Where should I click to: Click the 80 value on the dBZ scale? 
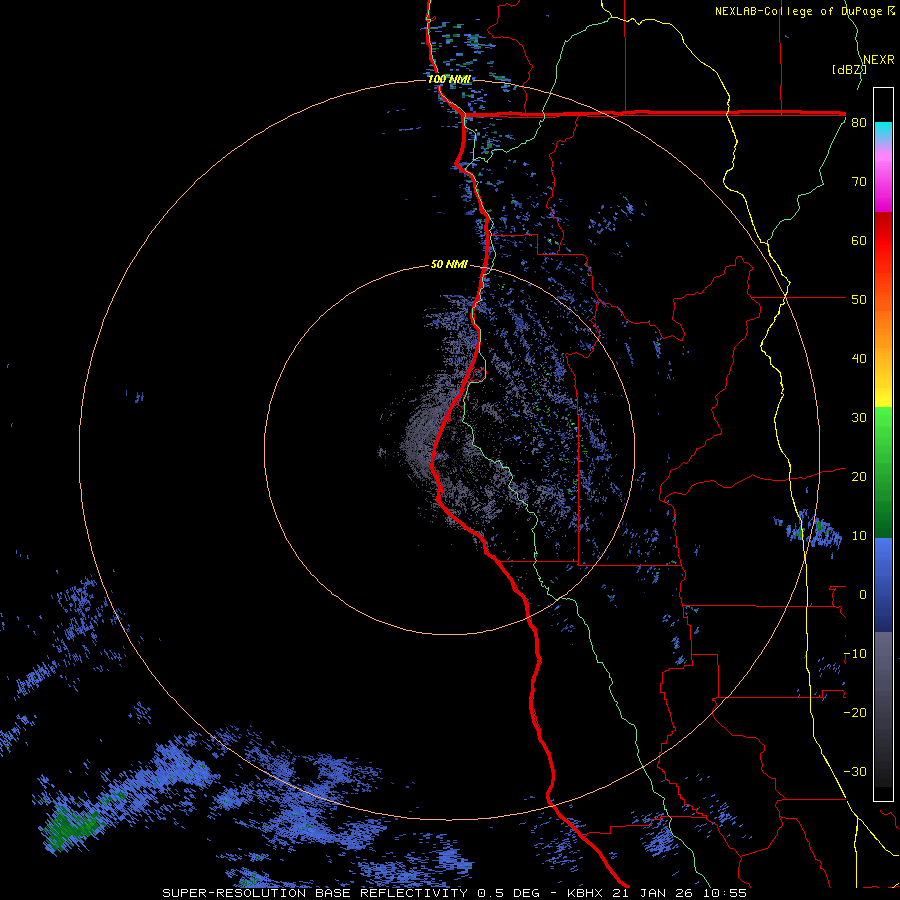coord(859,123)
